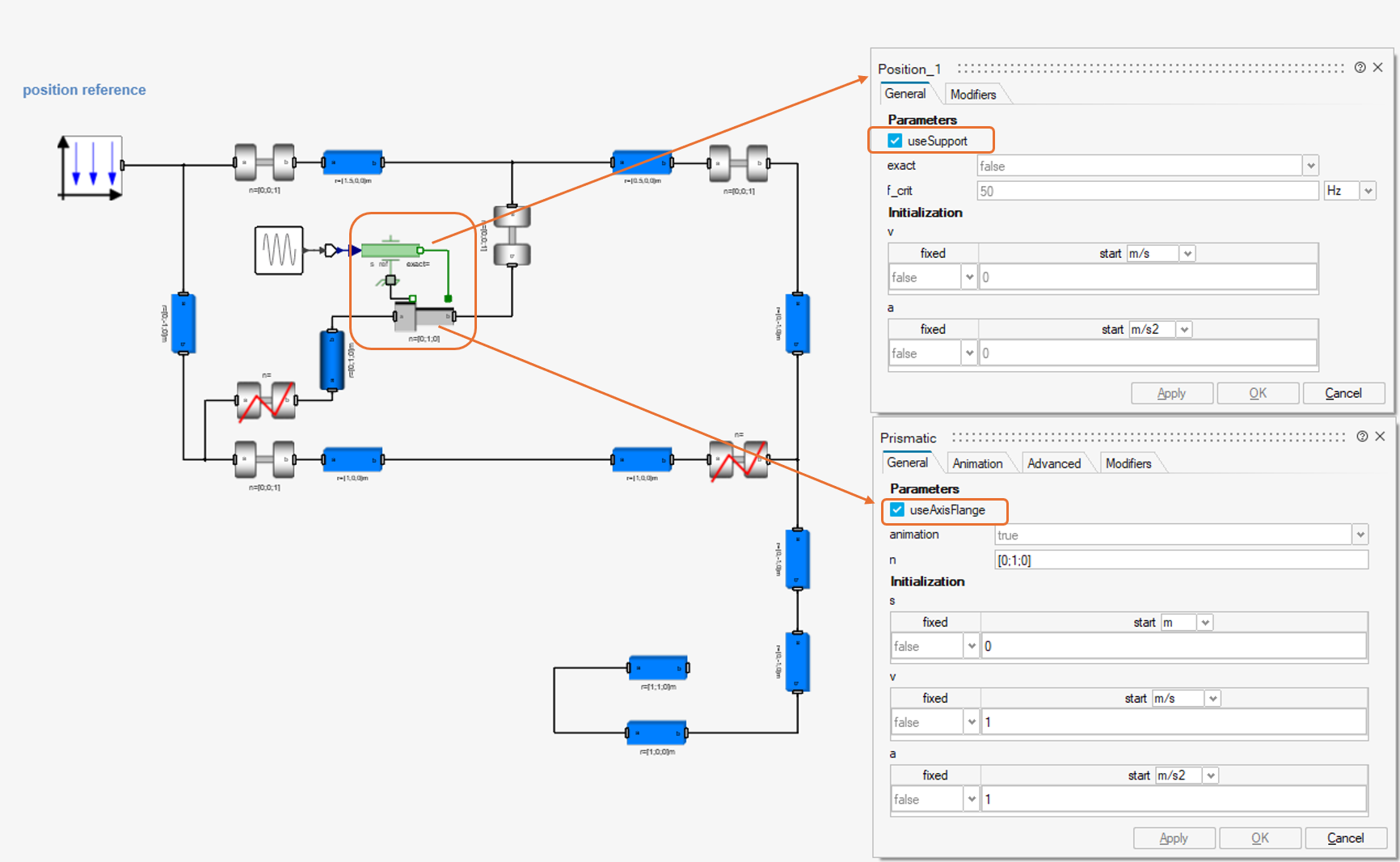The width and height of the screenshot is (1400, 862).
Task: Click the gray prismatic joint n=[0;1;0]
Action: (x=424, y=316)
